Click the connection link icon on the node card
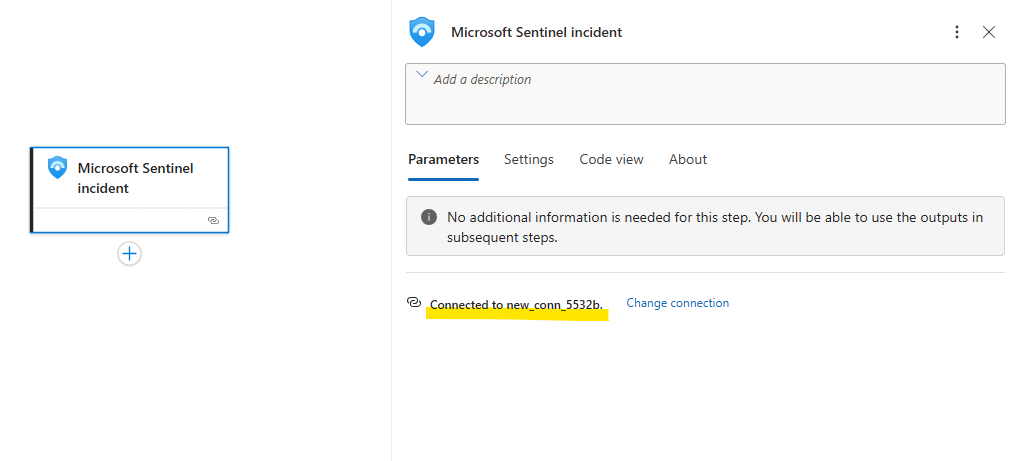This screenshot has height=461, width=1010. point(213,220)
